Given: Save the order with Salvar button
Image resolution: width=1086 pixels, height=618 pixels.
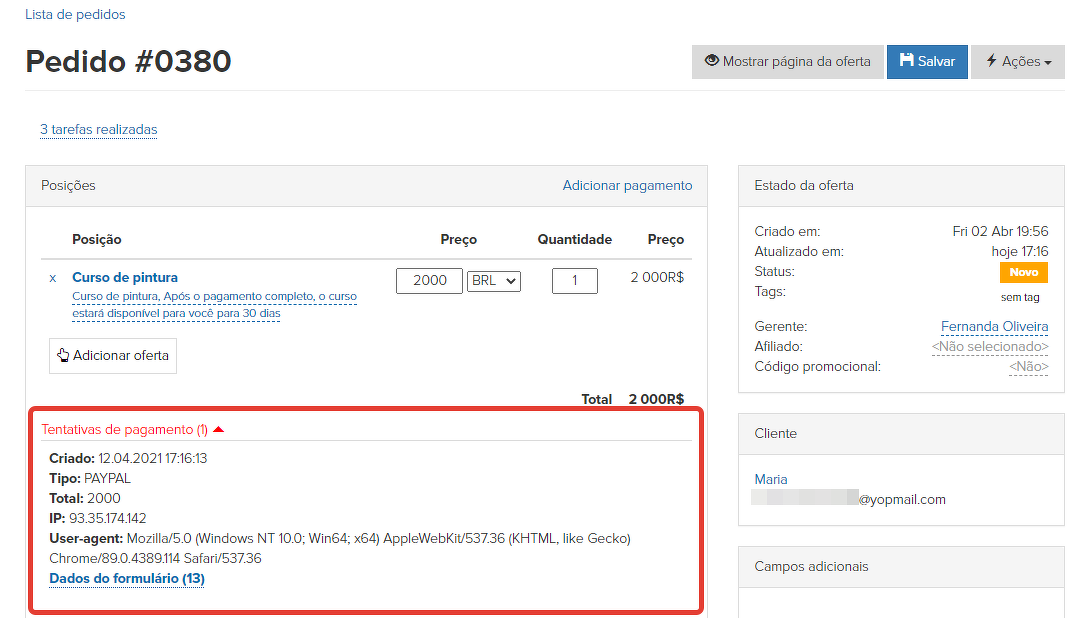Looking at the screenshot, I should pyautogui.click(x=926, y=61).
